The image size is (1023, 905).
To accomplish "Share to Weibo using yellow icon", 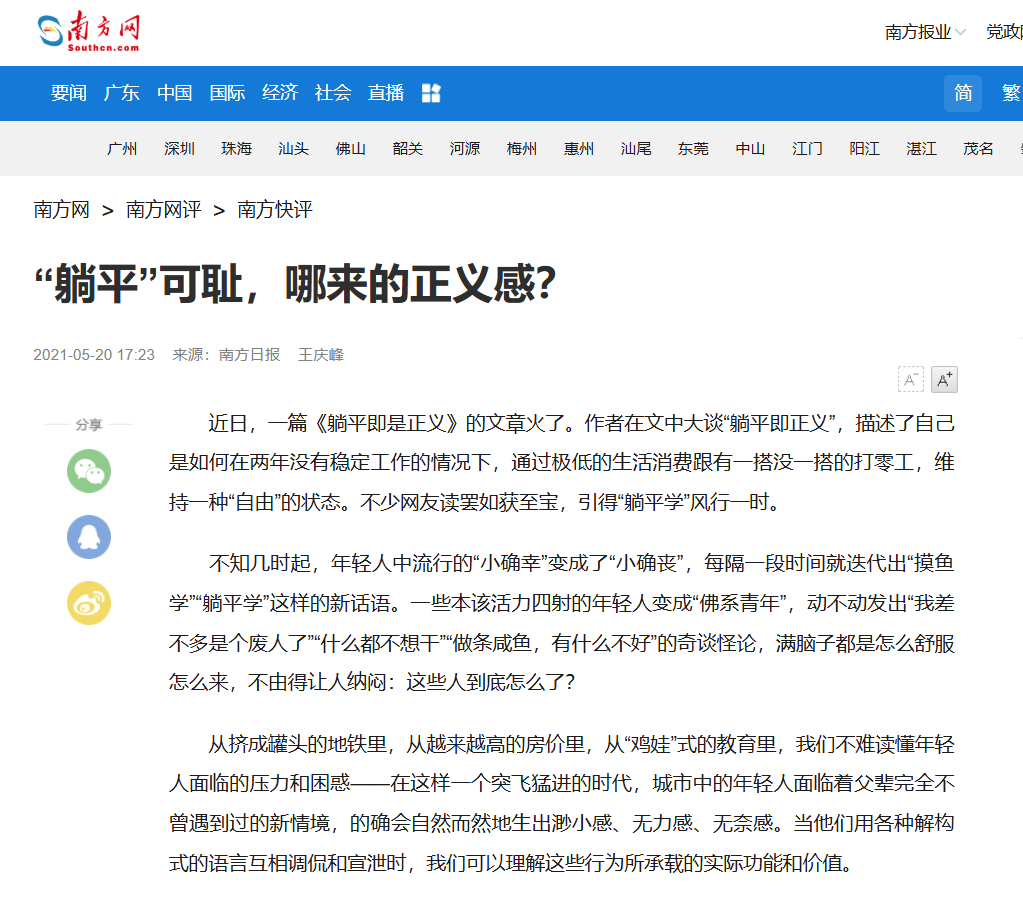I will (89, 603).
